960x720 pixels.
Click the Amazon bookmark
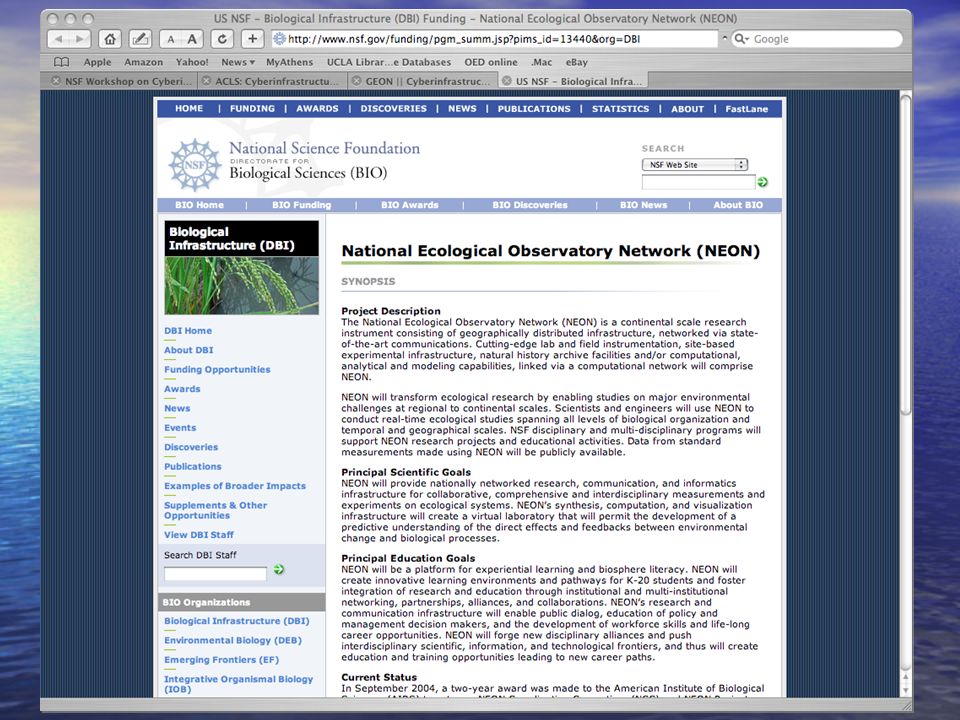(x=143, y=62)
